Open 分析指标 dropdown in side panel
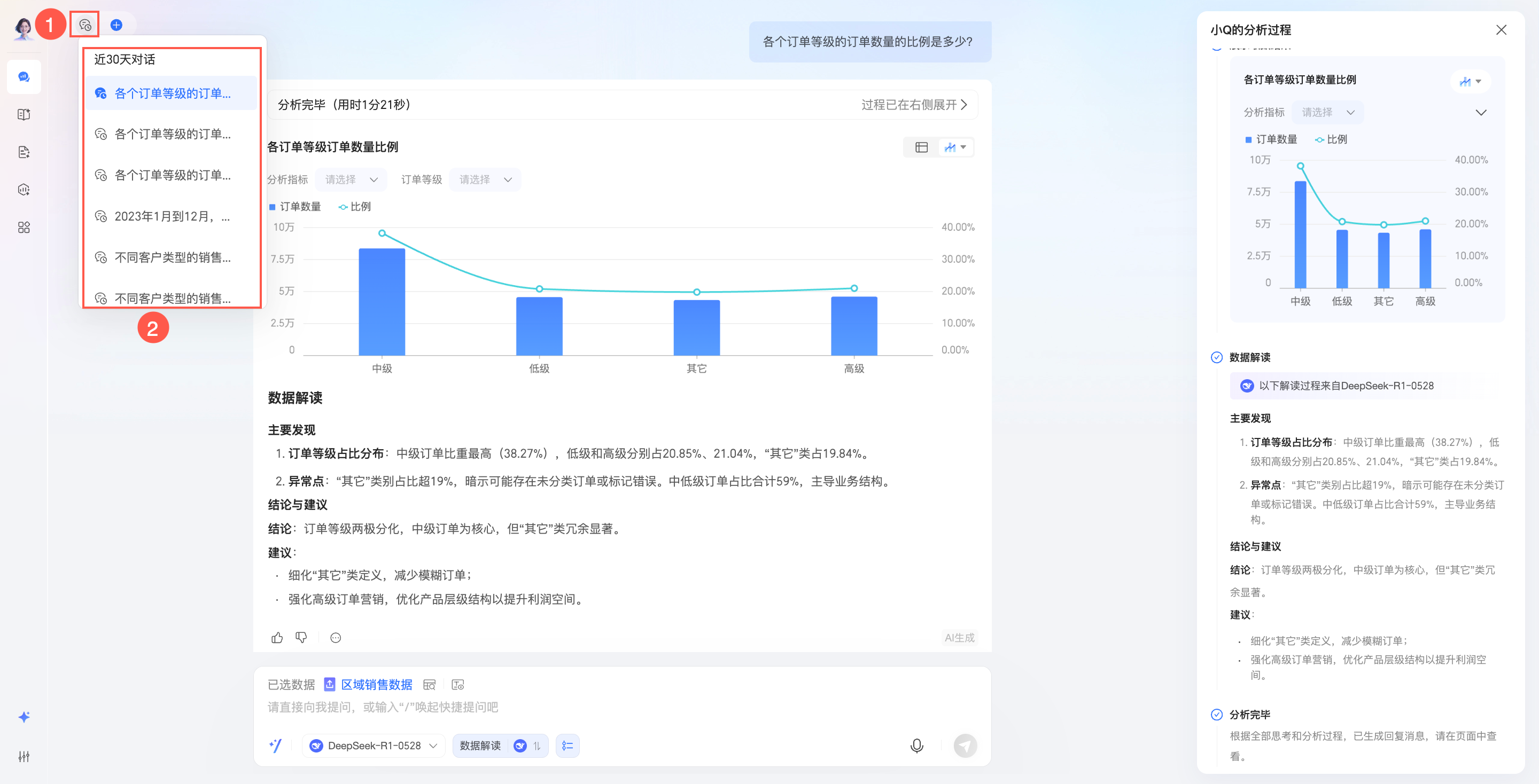 point(1327,112)
